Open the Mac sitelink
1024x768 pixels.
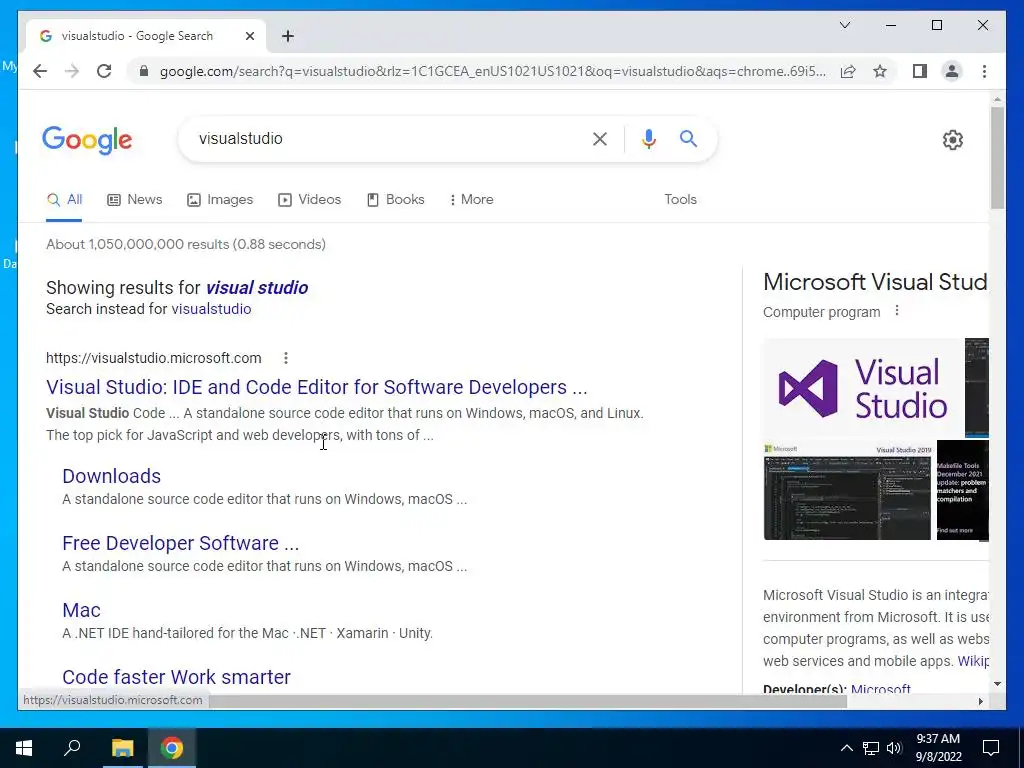click(x=81, y=610)
